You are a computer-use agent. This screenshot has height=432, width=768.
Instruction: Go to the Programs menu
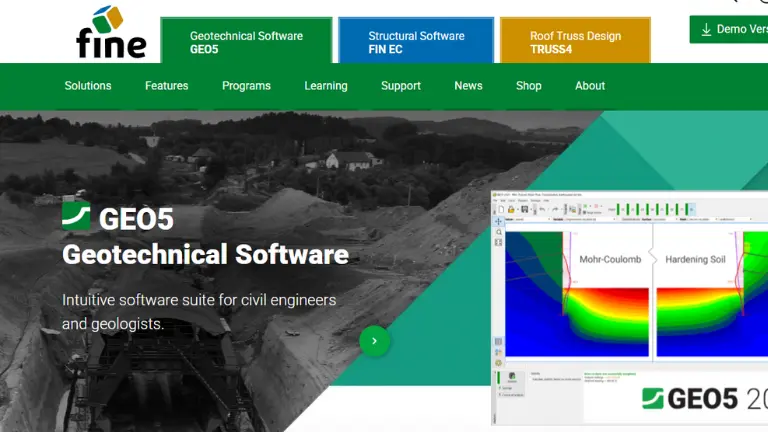pyautogui.click(x=246, y=86)
